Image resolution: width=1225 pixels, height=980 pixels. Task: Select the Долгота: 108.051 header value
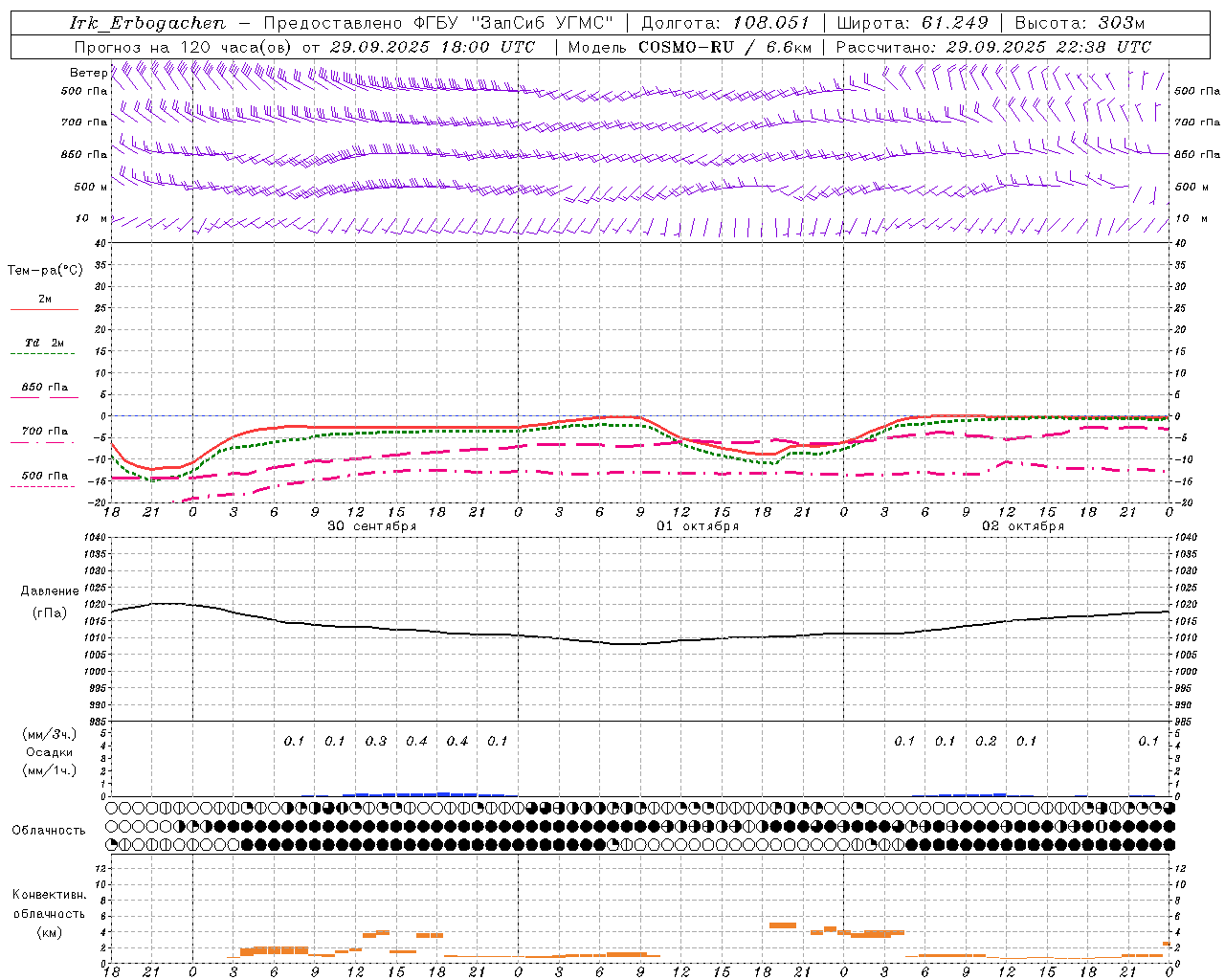pos(725,23)
